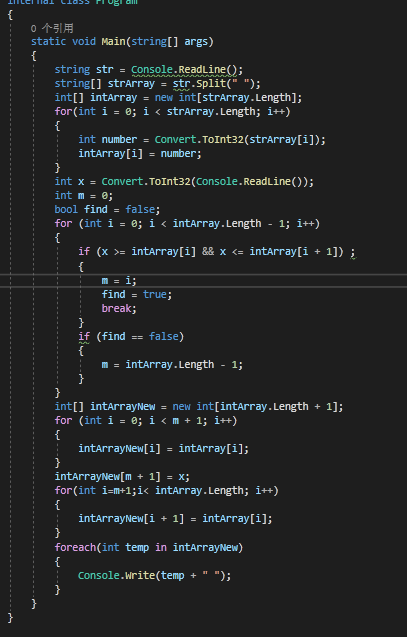
Task: Click the intArrayNew array declaration
Action: tap(199, 406)
